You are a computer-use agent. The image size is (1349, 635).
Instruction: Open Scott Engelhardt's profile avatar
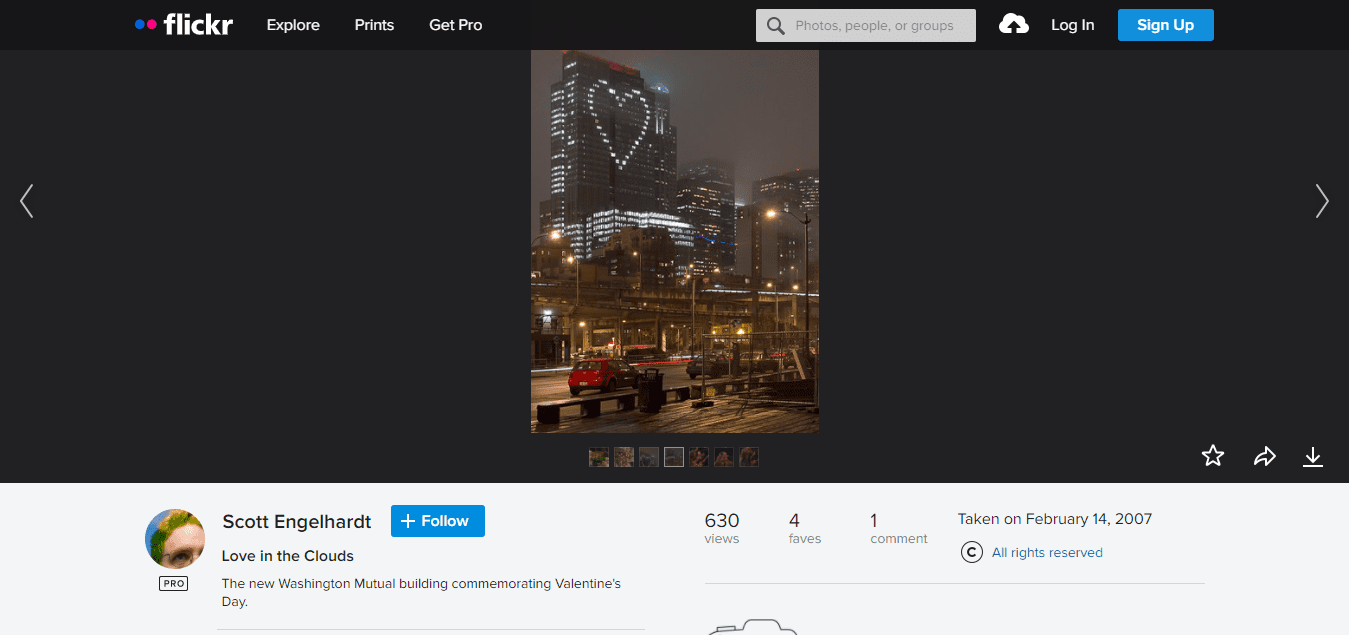tap(175, 539)
